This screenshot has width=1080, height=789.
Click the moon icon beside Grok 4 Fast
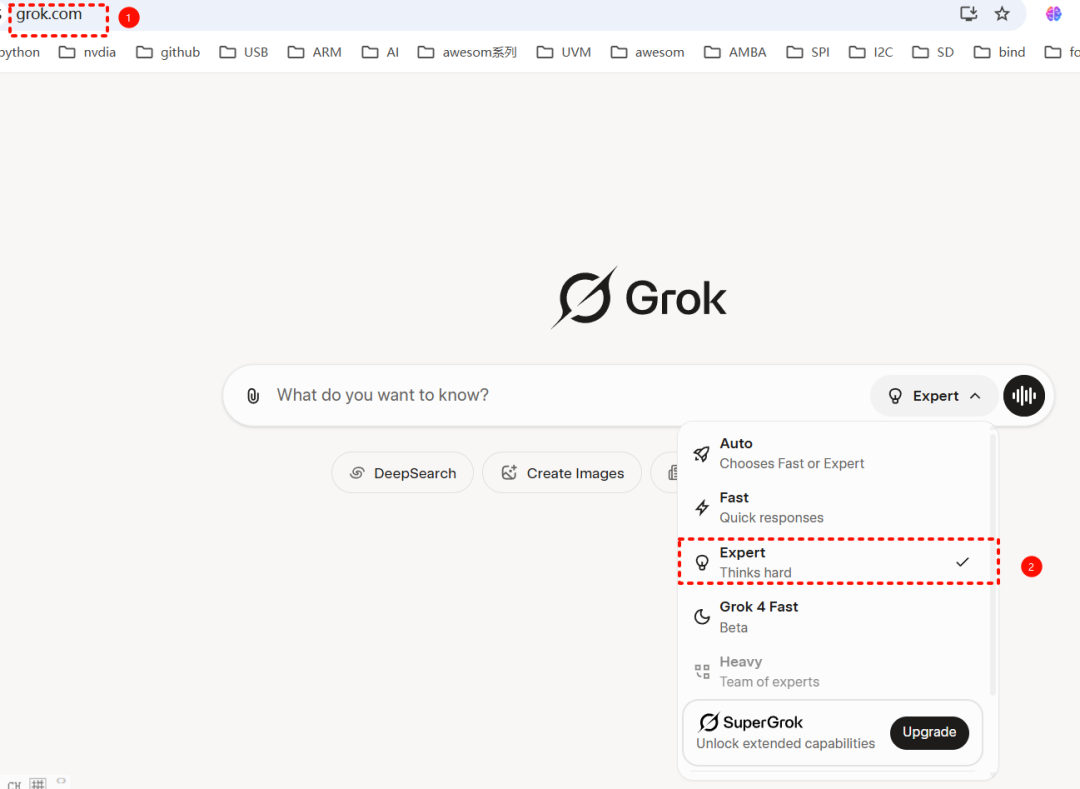701,617
